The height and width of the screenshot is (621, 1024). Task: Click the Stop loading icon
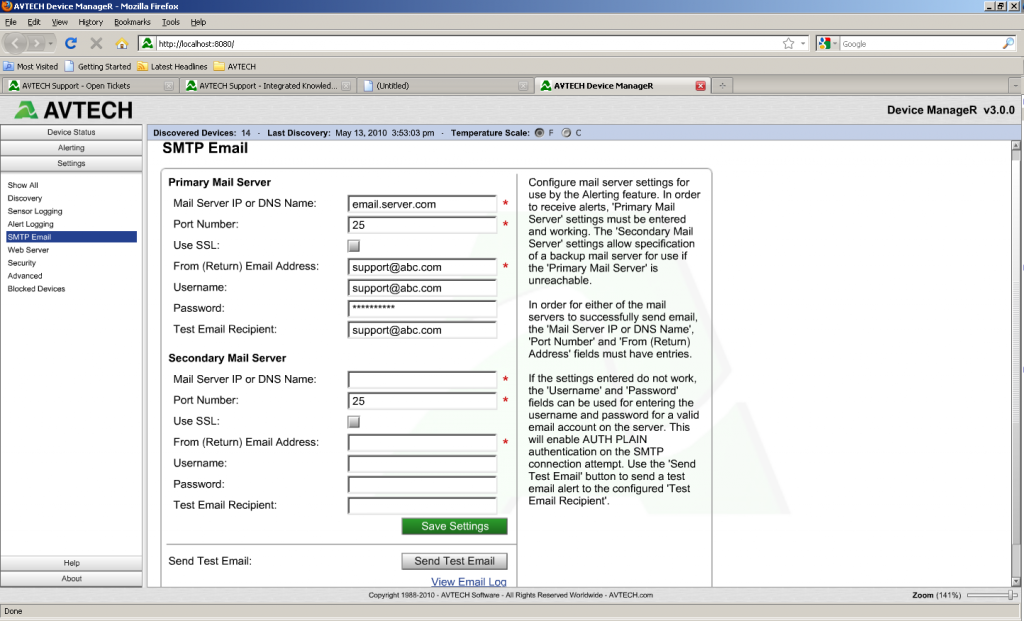[96, 43]
